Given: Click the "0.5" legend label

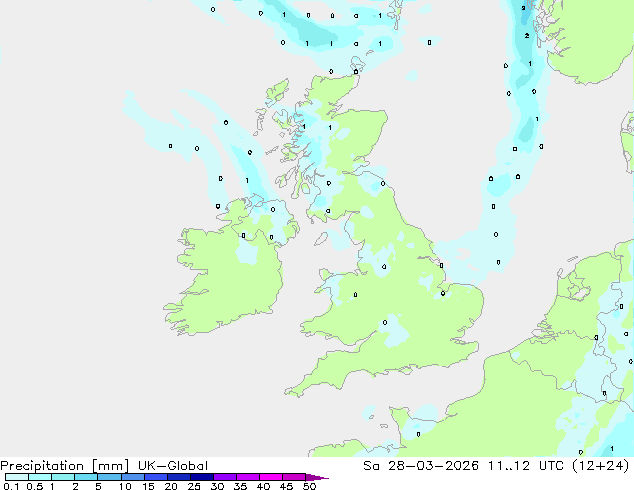Looking at the screenshot, I should 34,486.
